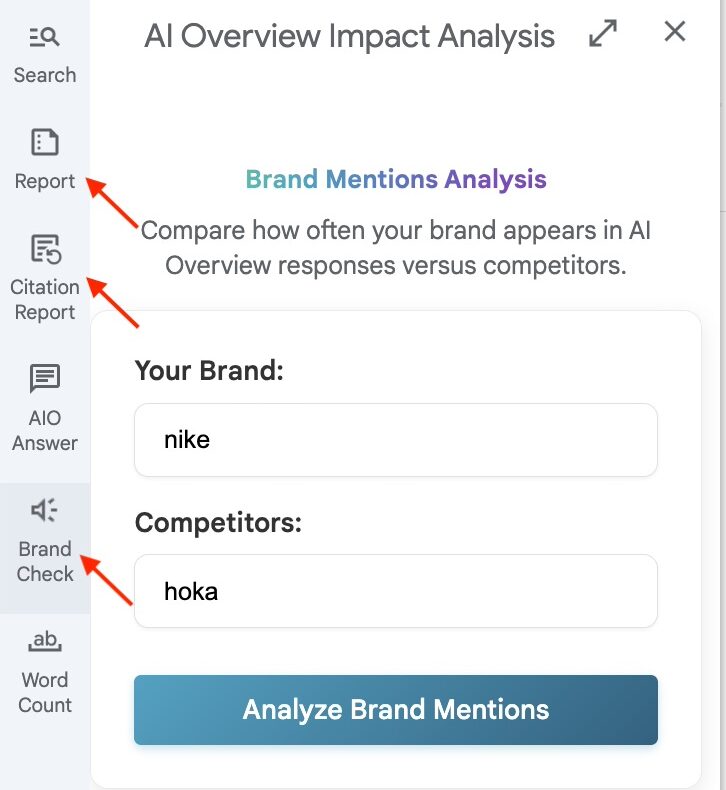
Task: Click the AIO Answer chat bubble icon
Action: pos(45,379)
